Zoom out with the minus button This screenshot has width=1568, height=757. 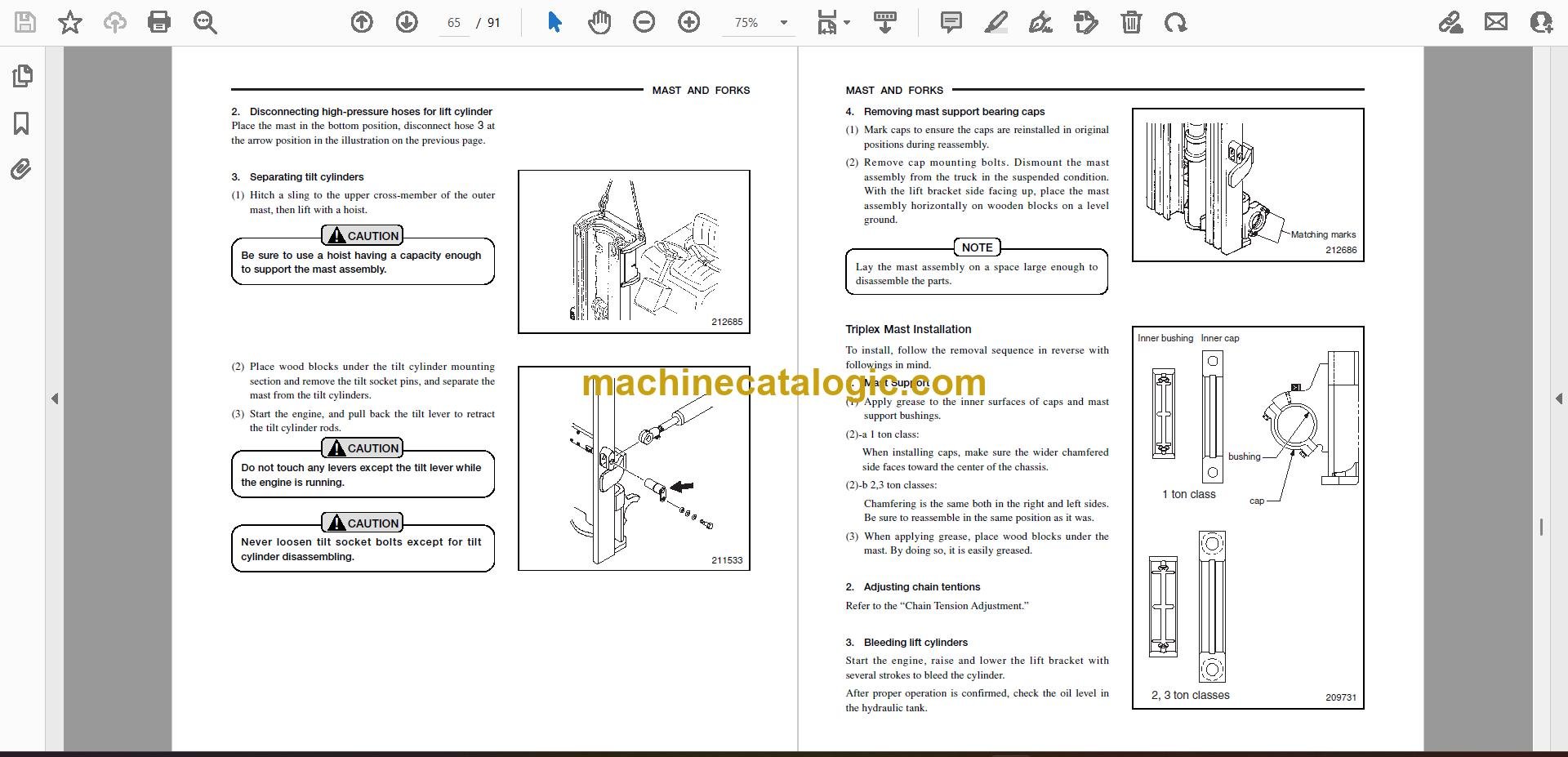click(x=644, y=23)
